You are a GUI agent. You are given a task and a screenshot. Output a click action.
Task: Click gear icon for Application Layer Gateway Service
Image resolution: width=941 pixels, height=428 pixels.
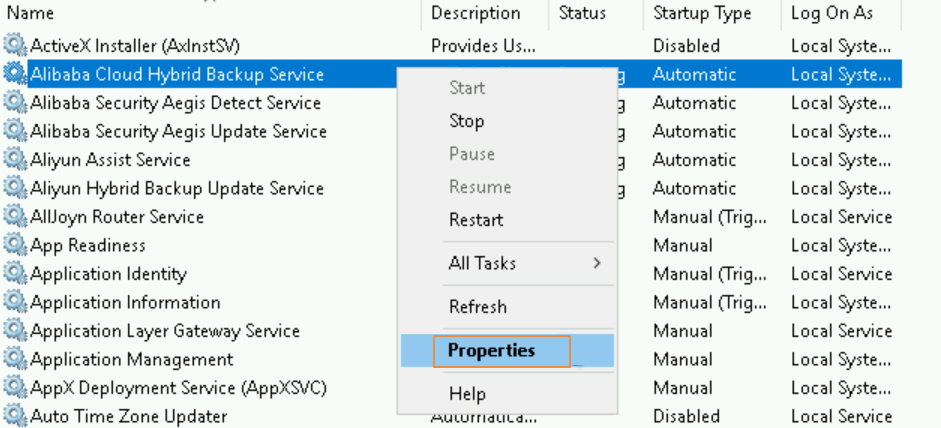pyautogui.click(x=14, y=331)
